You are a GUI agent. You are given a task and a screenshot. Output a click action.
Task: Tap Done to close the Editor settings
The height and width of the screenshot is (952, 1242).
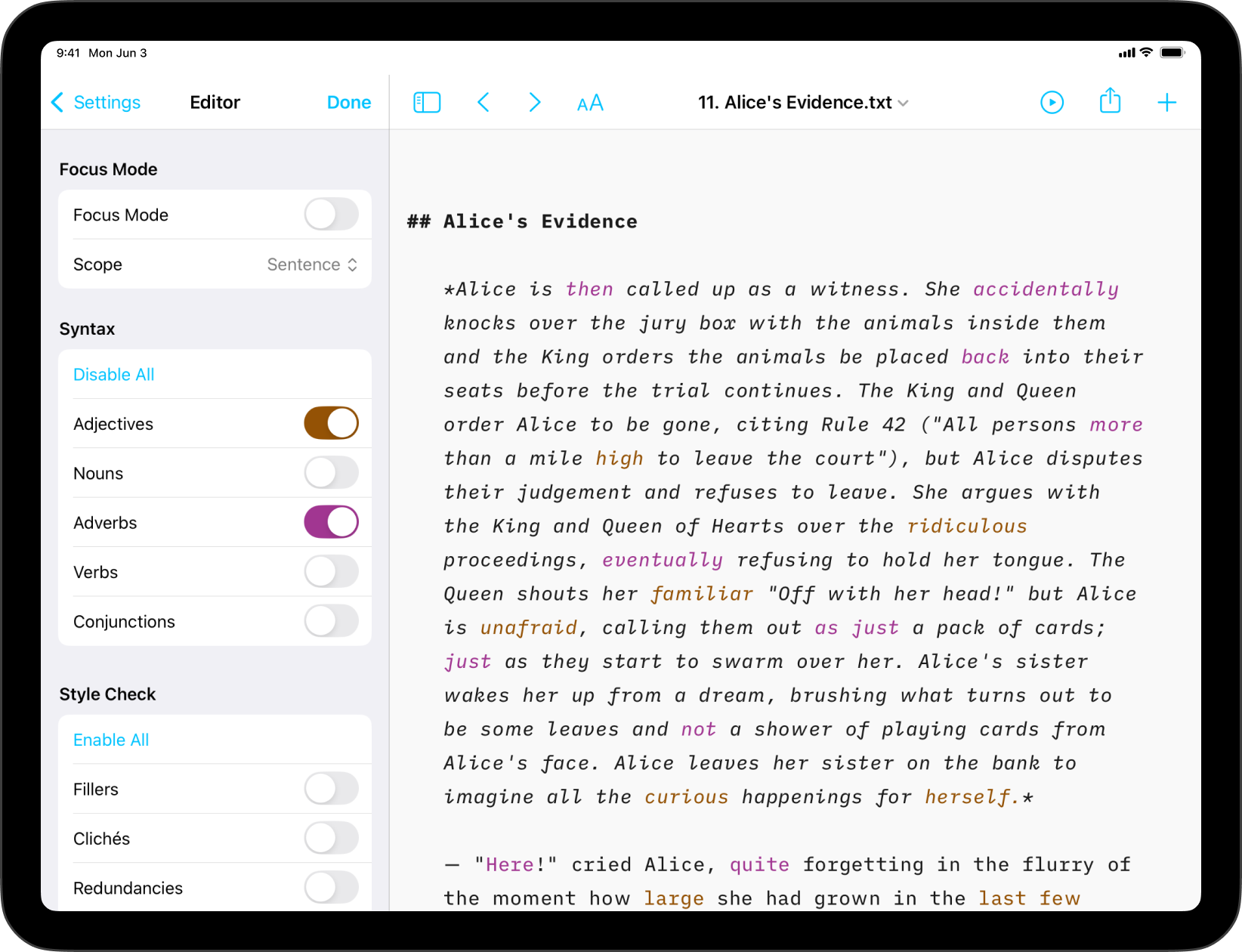[348, 103]
